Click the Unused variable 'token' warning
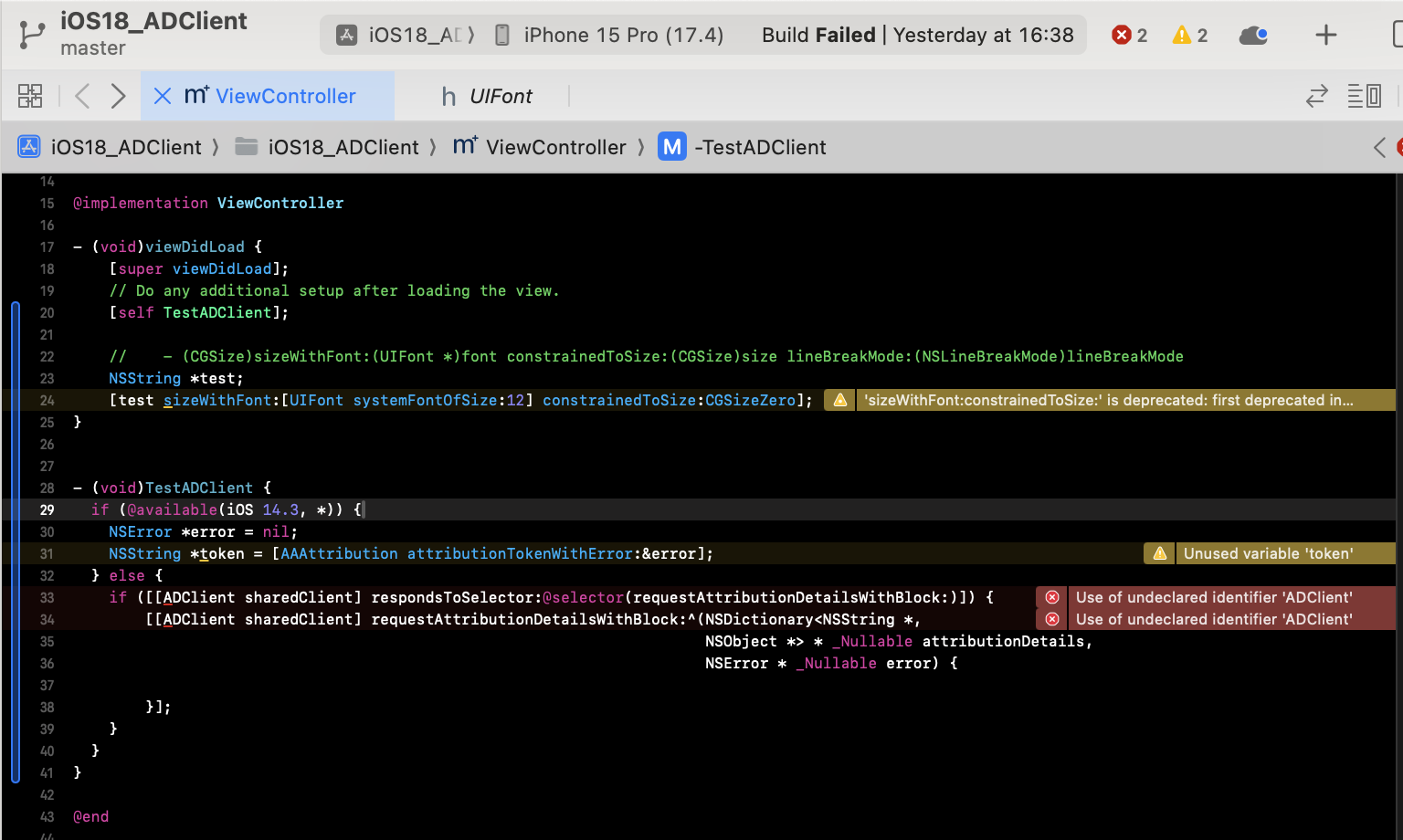1403x840 pixels. point(1286,553)
